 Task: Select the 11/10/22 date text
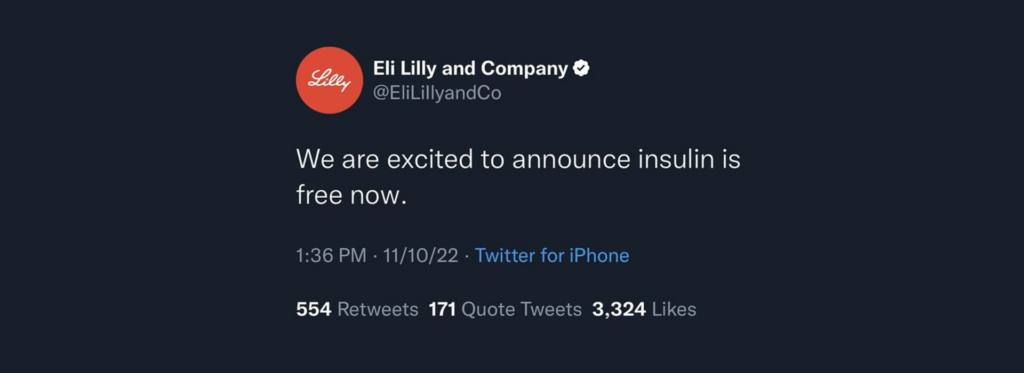[x=421, y=255]
